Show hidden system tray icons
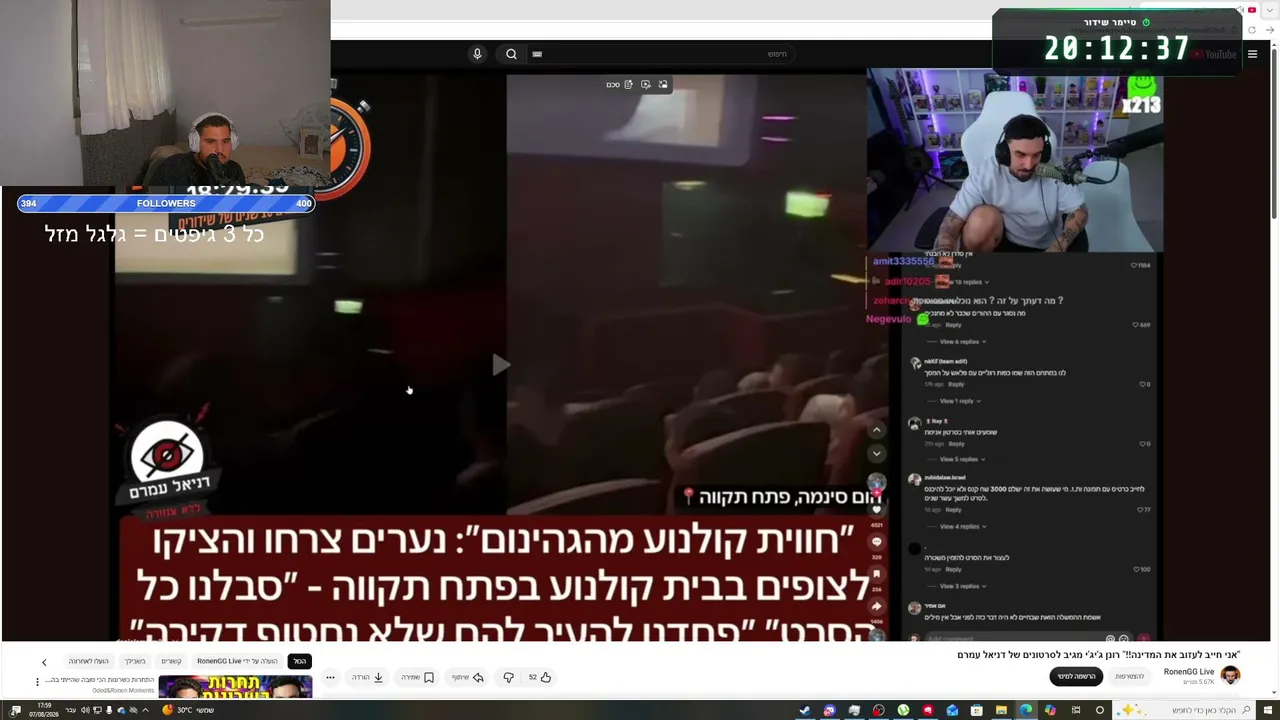 [145, 710]
